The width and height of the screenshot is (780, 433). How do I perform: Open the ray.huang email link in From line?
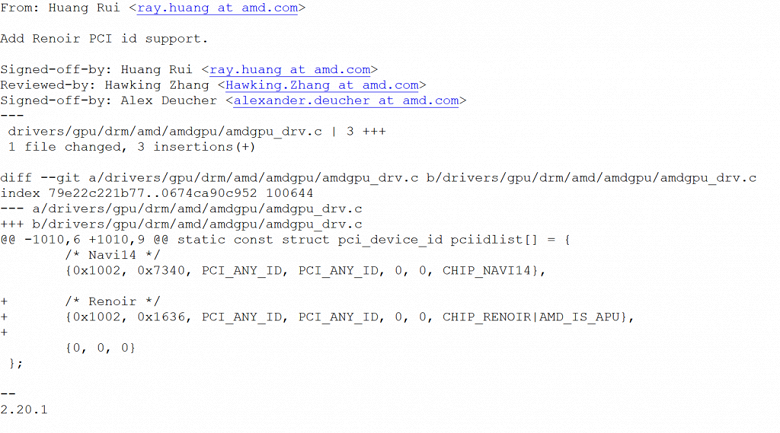pyautogui.click(x=217, y=8)
